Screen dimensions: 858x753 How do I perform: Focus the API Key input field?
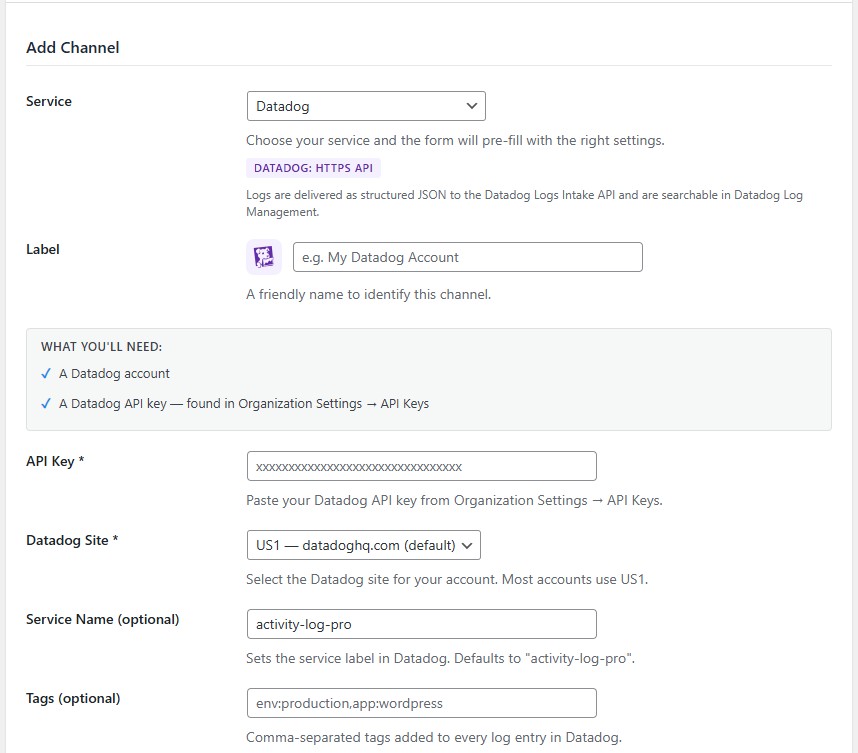point(421,466)
